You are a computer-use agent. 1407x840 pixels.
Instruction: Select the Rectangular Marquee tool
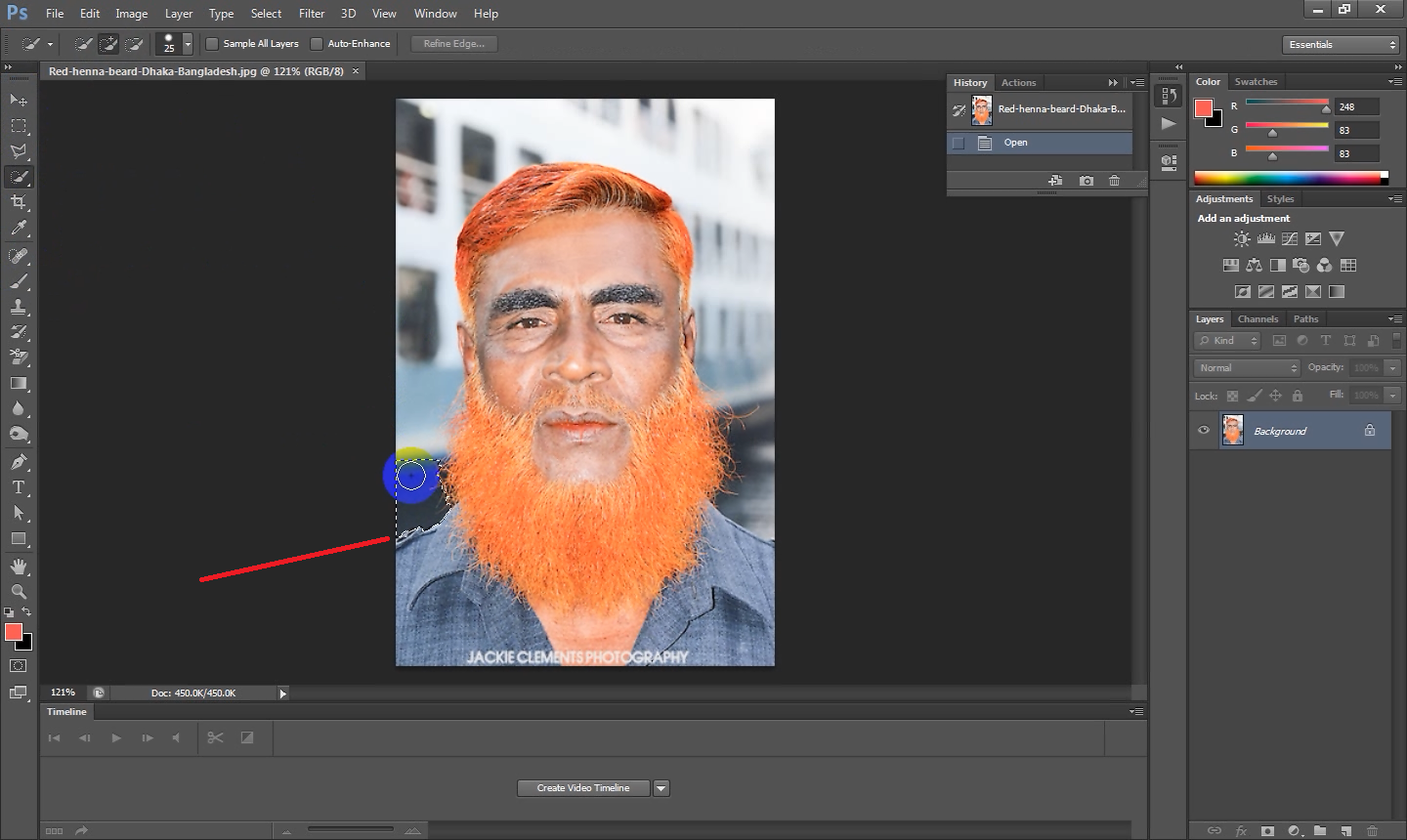(x=19, y=126)
